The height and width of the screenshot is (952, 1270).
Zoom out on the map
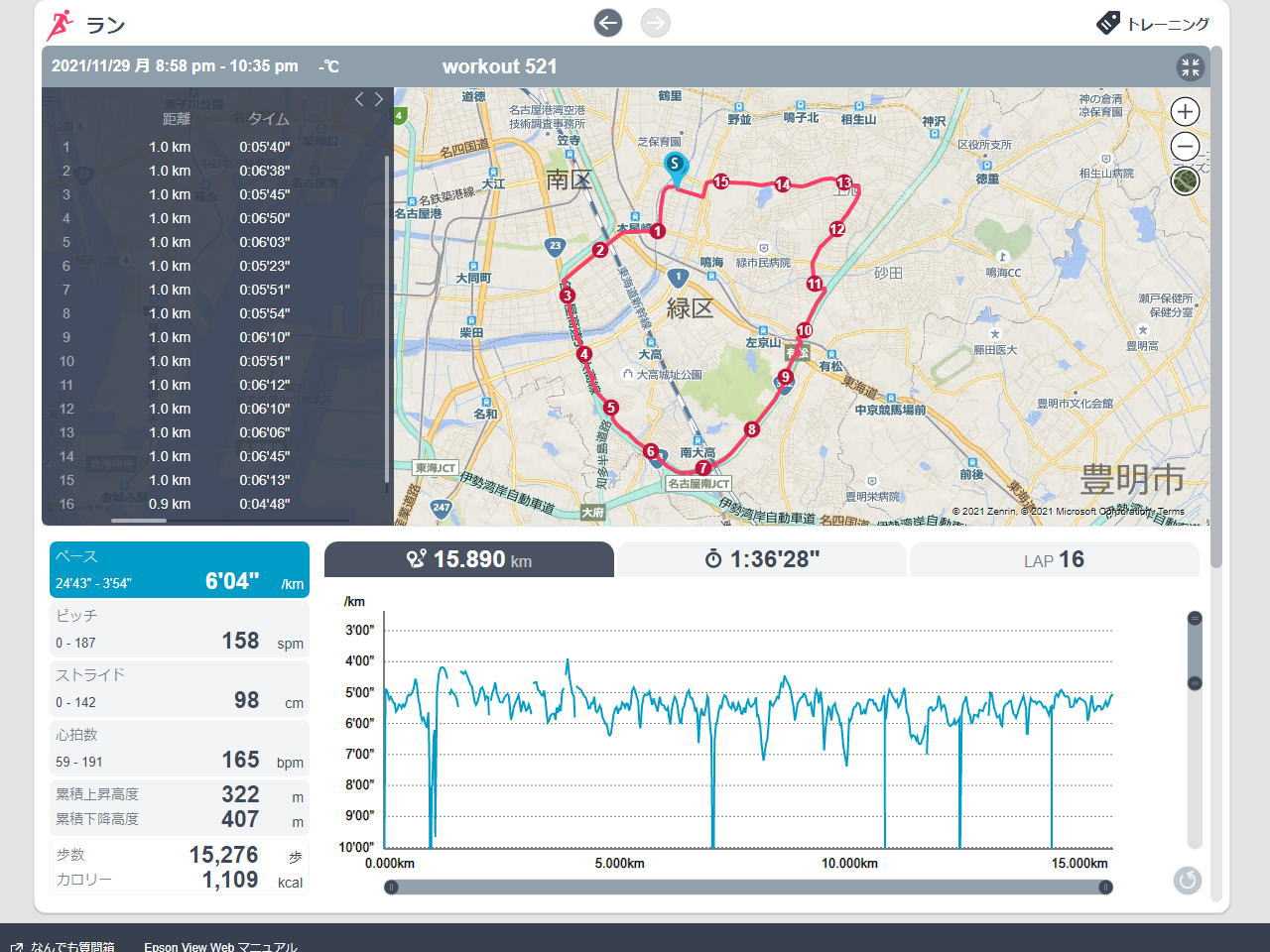[1185, 147]
